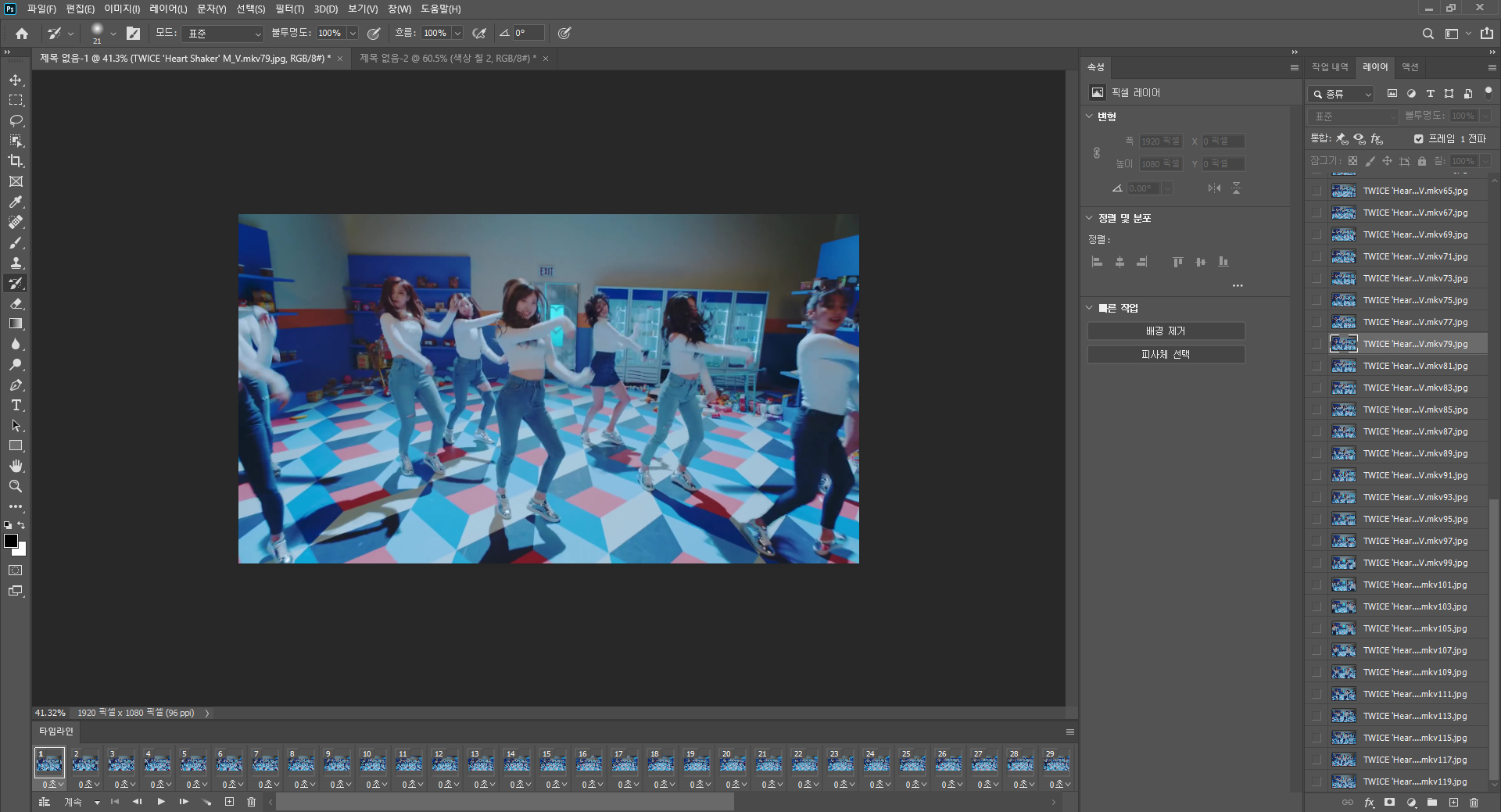Open the 파일(F) menu
1501x812 pixels.
click(x=41, y=9)
